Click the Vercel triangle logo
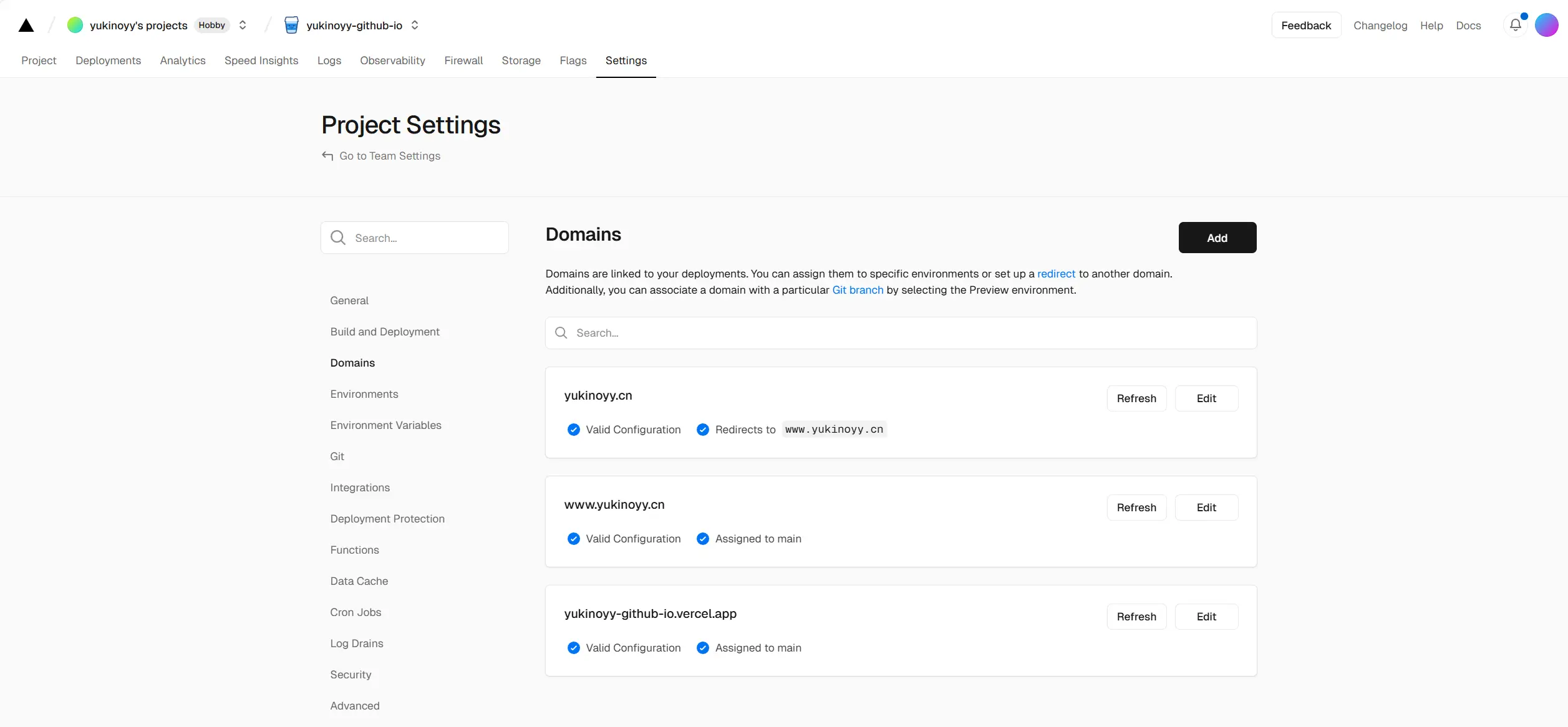Screen dimensions: 1568x727 tap(26, 26)
